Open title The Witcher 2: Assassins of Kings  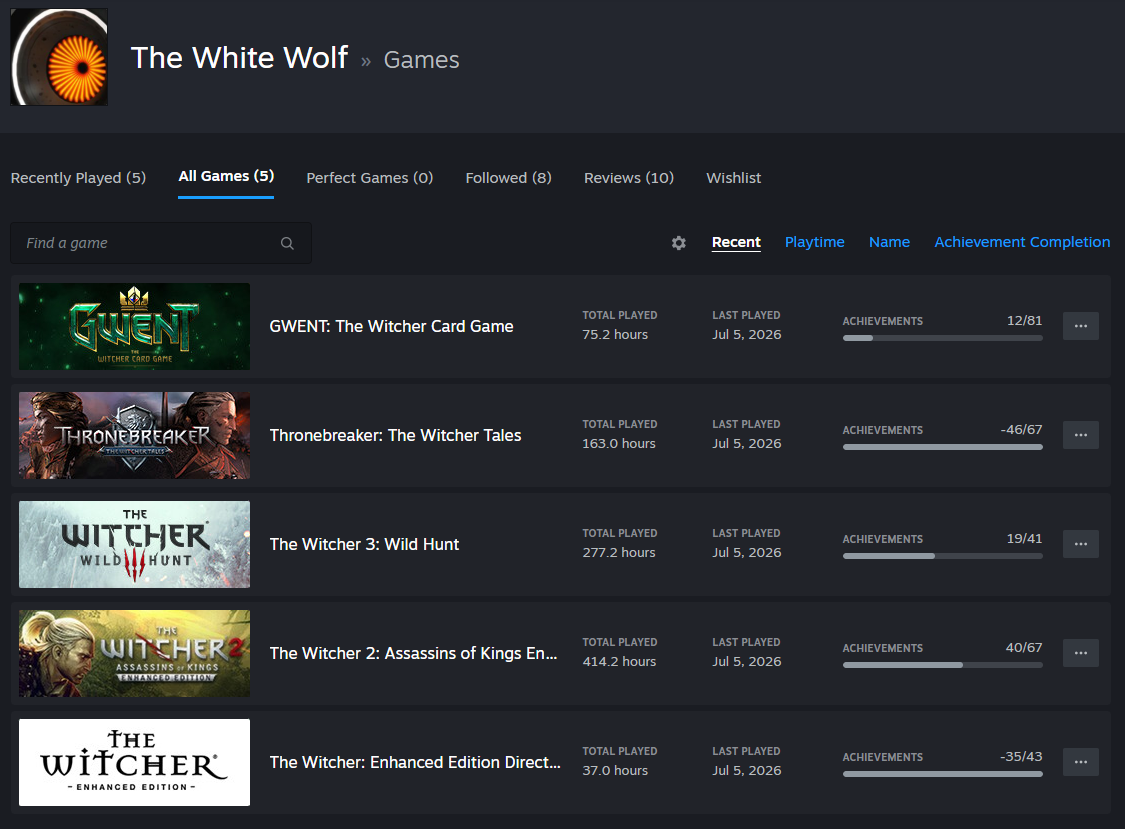413,654
